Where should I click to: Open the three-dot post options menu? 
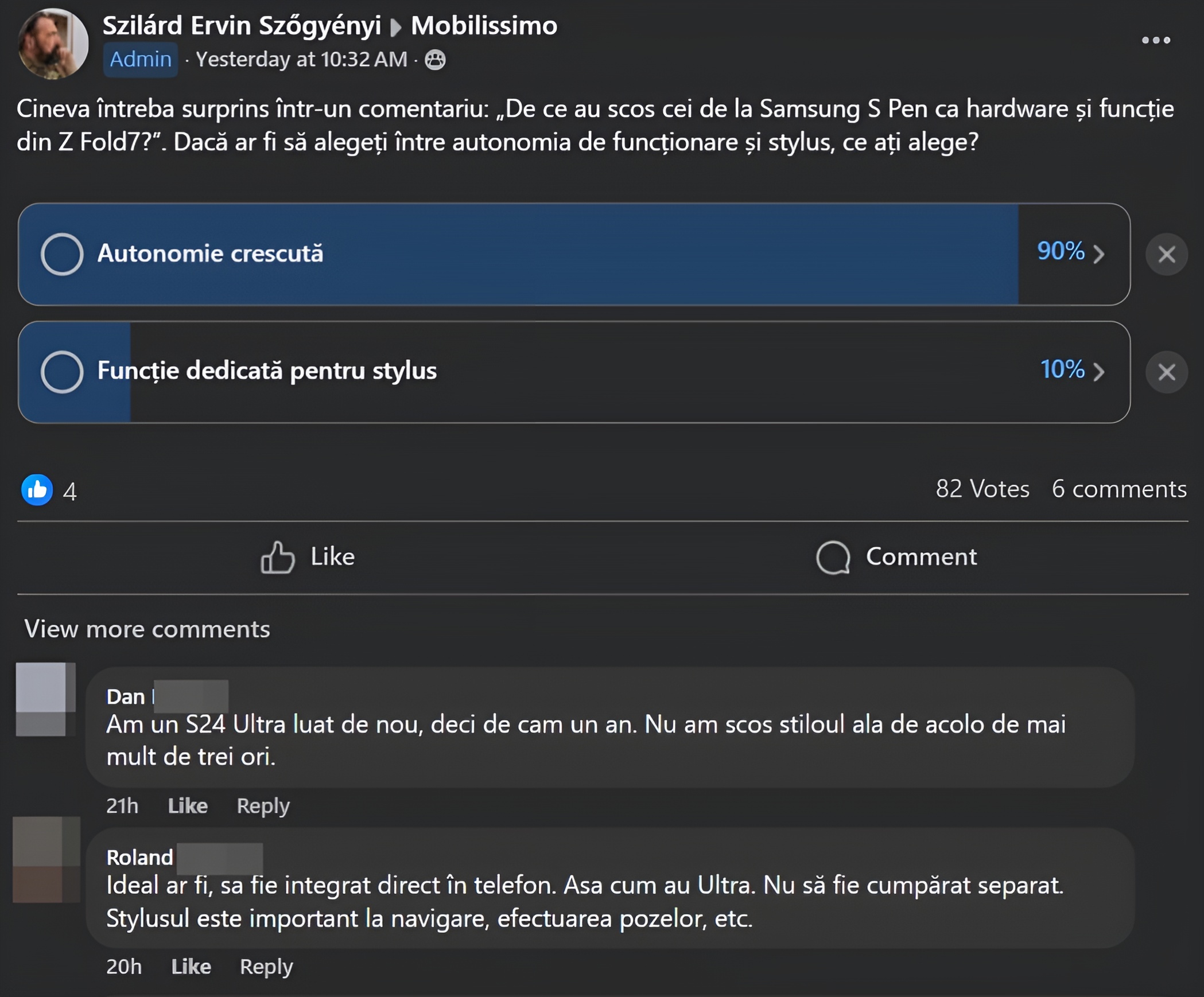pos(1156,40)
